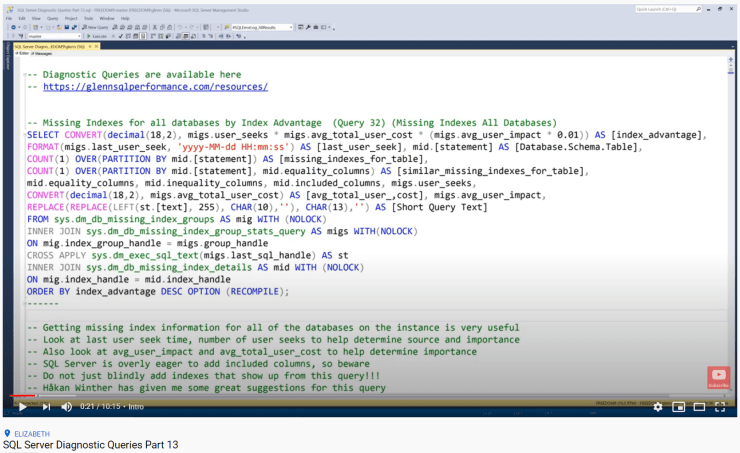The height and width of the screenshot is (453, 740).
Task: Click the Paste icon in toolbar
Action: click(x=169, y=27)
